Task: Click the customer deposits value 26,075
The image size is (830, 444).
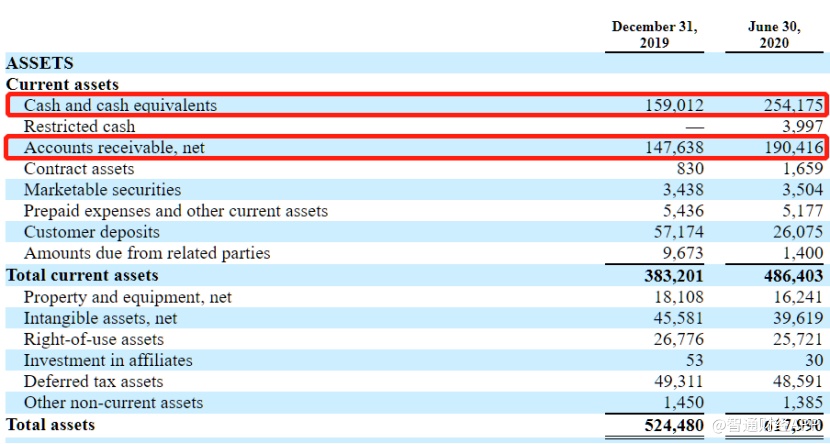Action: [x=798, y=232]
